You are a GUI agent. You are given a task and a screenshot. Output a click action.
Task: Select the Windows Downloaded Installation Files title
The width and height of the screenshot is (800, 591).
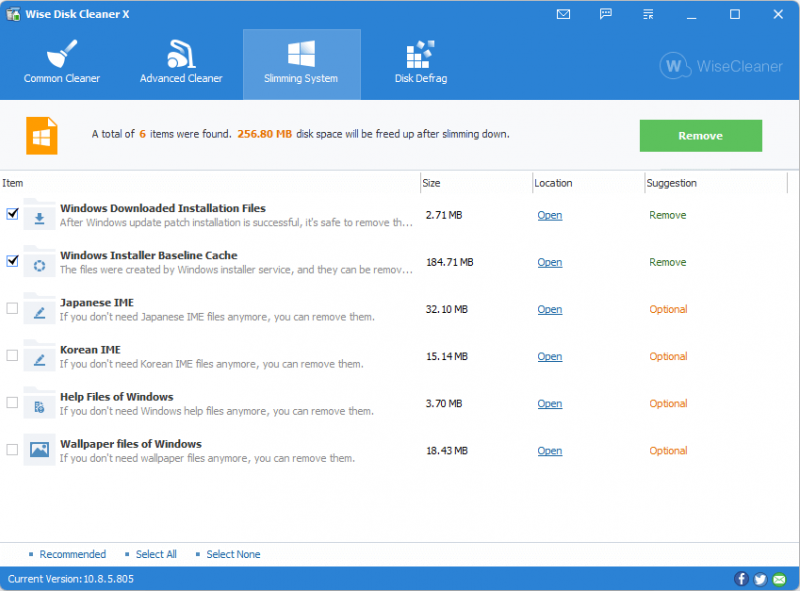point(163,208)
